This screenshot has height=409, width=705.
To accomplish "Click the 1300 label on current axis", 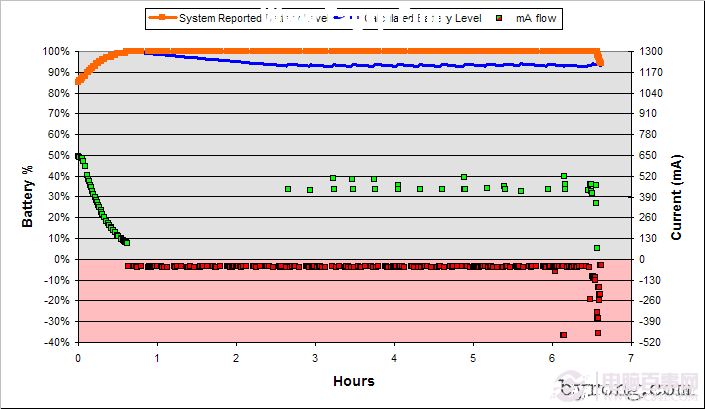I will (x=651, y=51).
